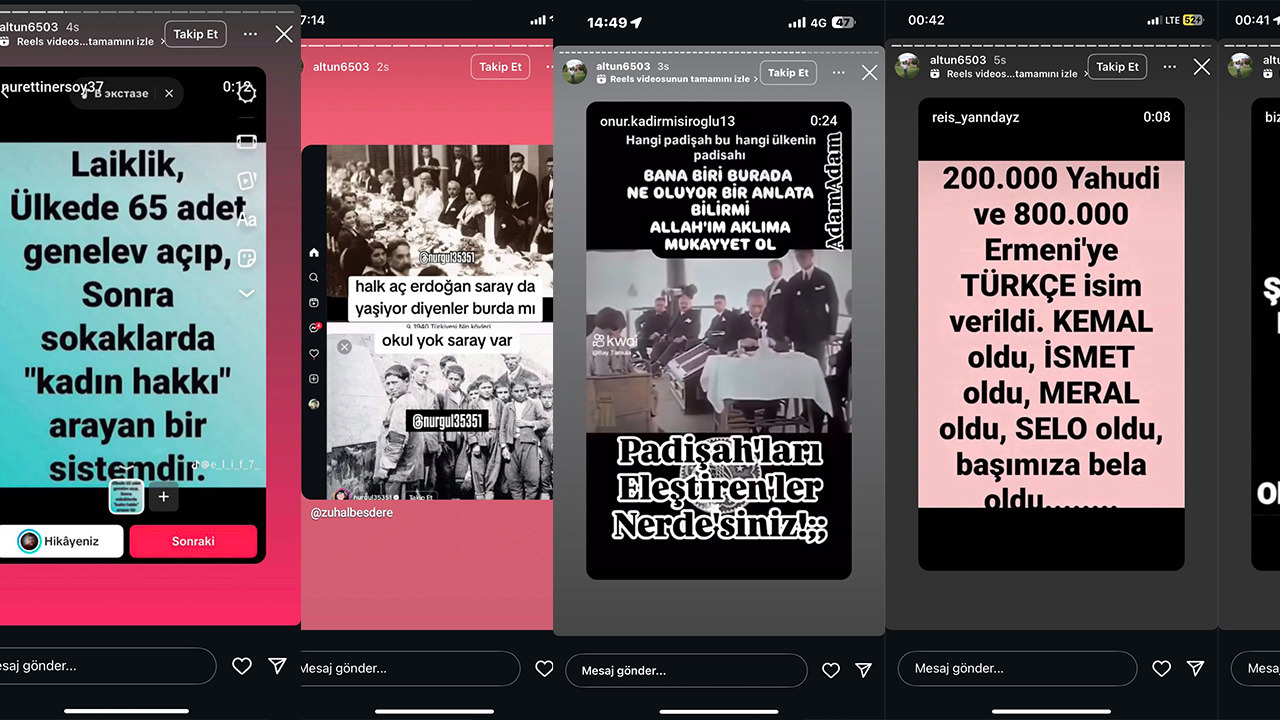Screen dimensions: 1280x720
Task: Toggle the heart on the second story
Action: 544,668
